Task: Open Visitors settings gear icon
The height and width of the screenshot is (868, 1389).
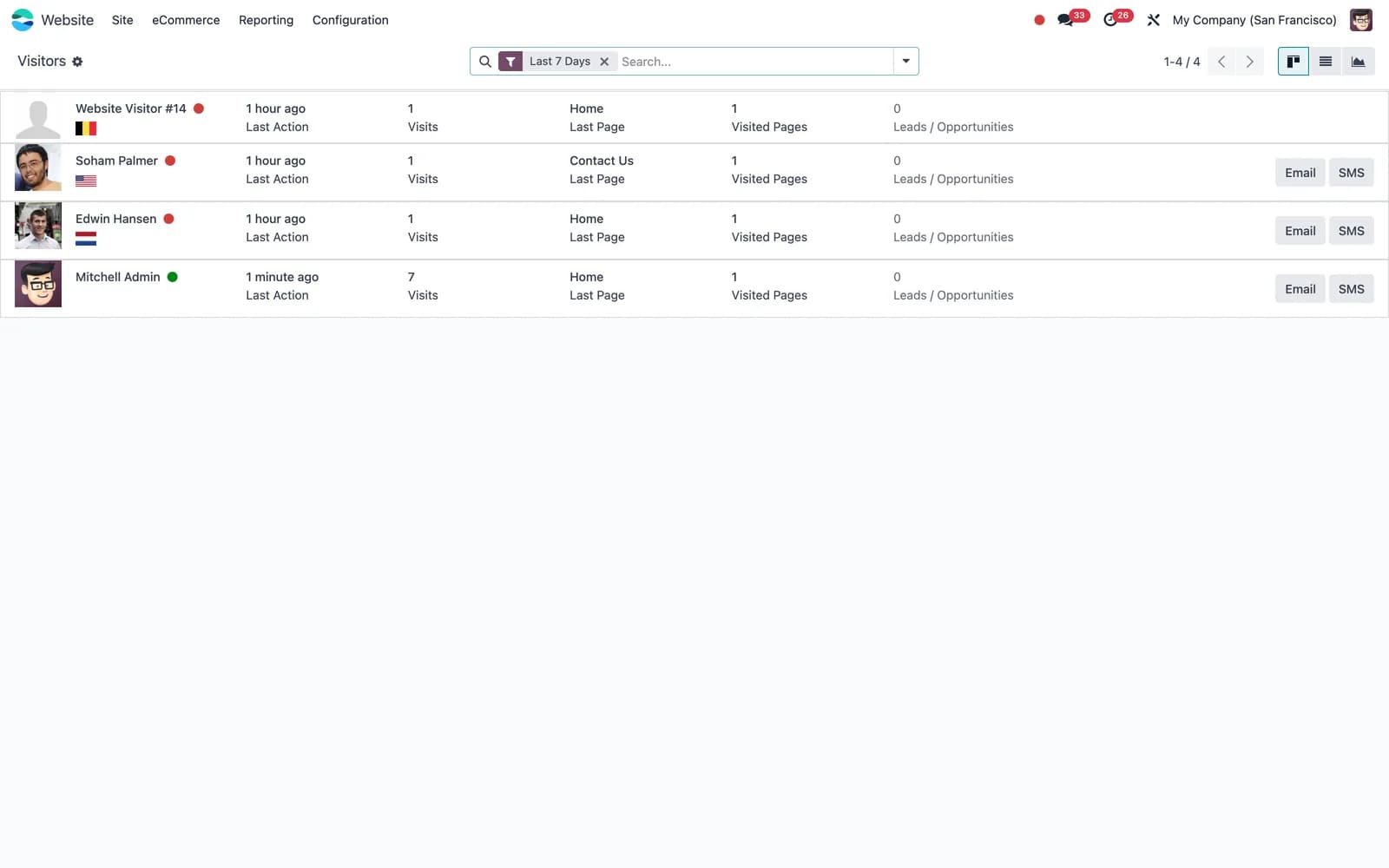Action: click(x=77, y=62)
